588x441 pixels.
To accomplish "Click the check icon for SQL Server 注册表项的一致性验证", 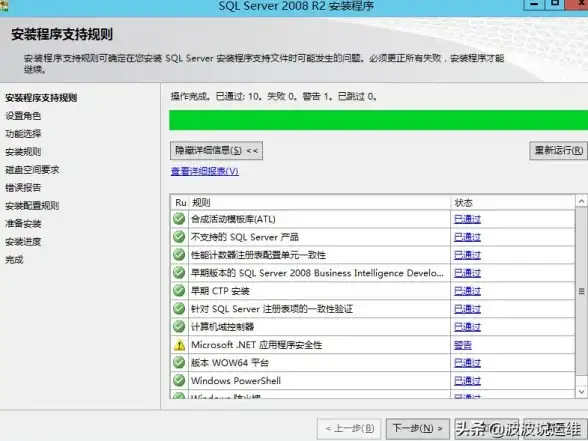I will click(x=179, y=309).
